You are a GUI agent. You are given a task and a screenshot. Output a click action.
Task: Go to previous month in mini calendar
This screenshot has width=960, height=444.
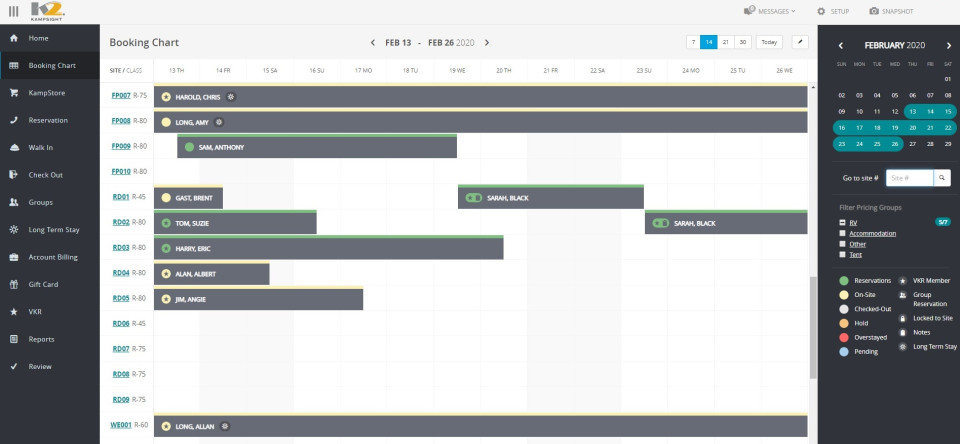(x=841, y=45)
